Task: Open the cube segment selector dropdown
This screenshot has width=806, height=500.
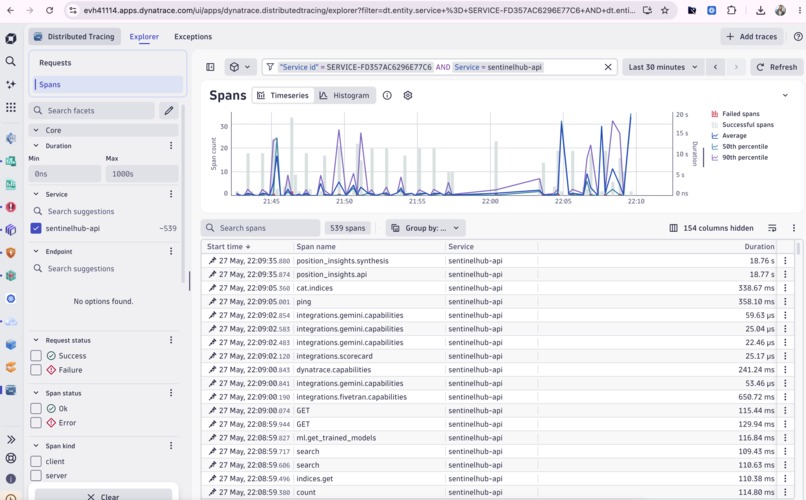Action: (240, 67)
